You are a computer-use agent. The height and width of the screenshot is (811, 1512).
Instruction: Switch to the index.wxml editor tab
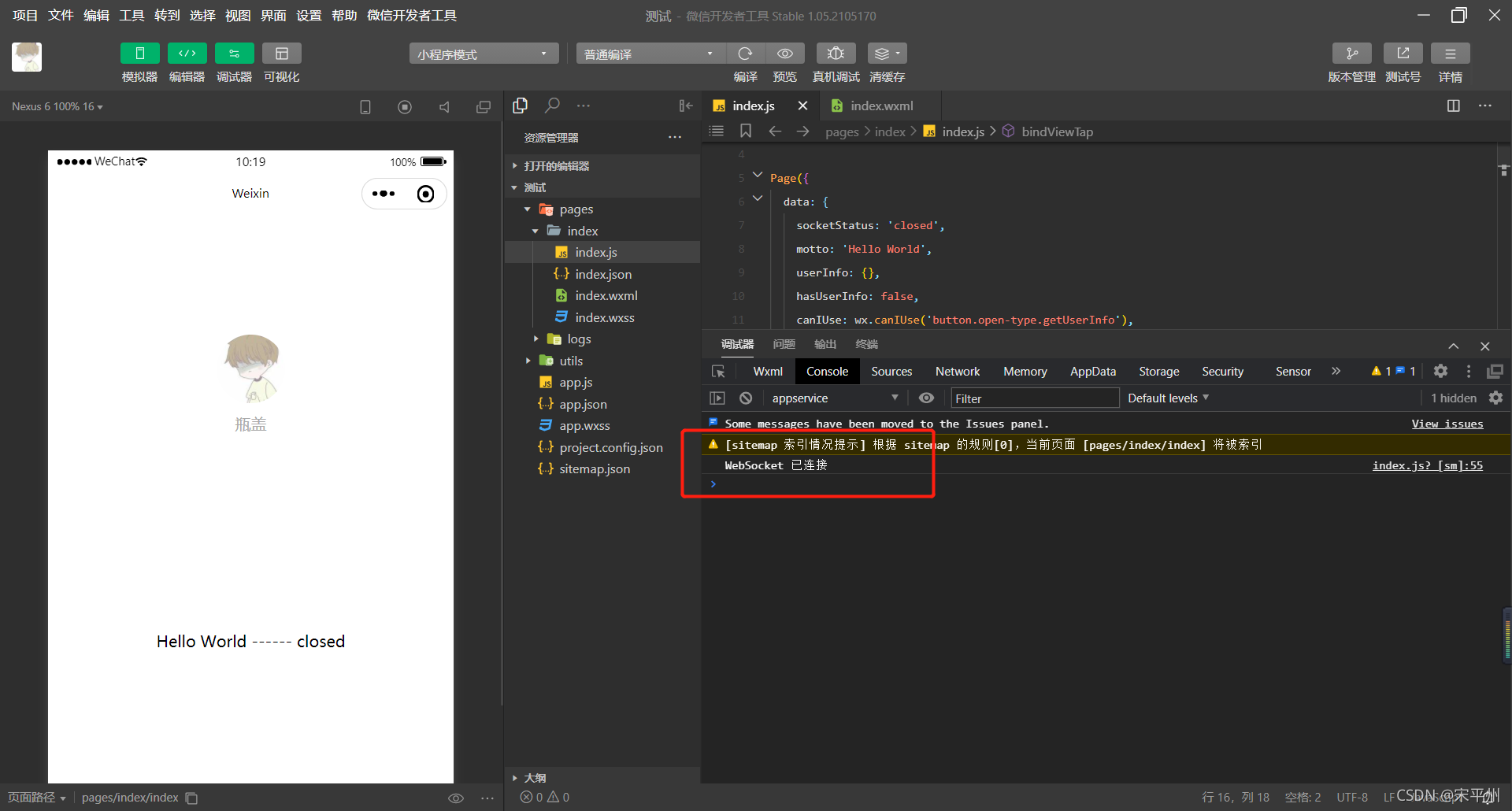(880, 106)
